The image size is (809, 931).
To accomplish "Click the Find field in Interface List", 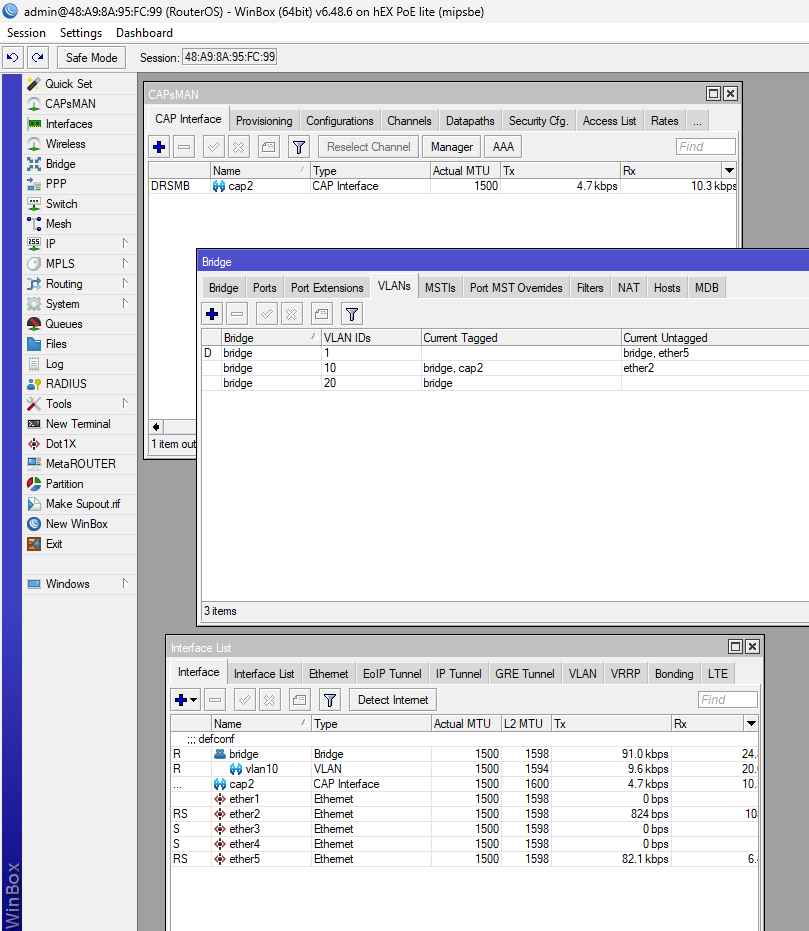I will click(x=727, y=699).
